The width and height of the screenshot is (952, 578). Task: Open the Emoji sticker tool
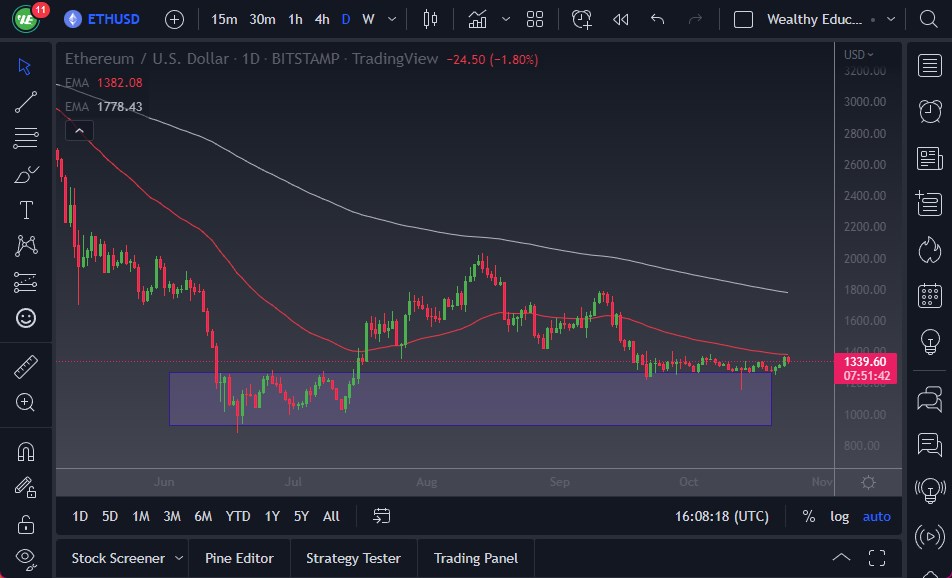25,318
